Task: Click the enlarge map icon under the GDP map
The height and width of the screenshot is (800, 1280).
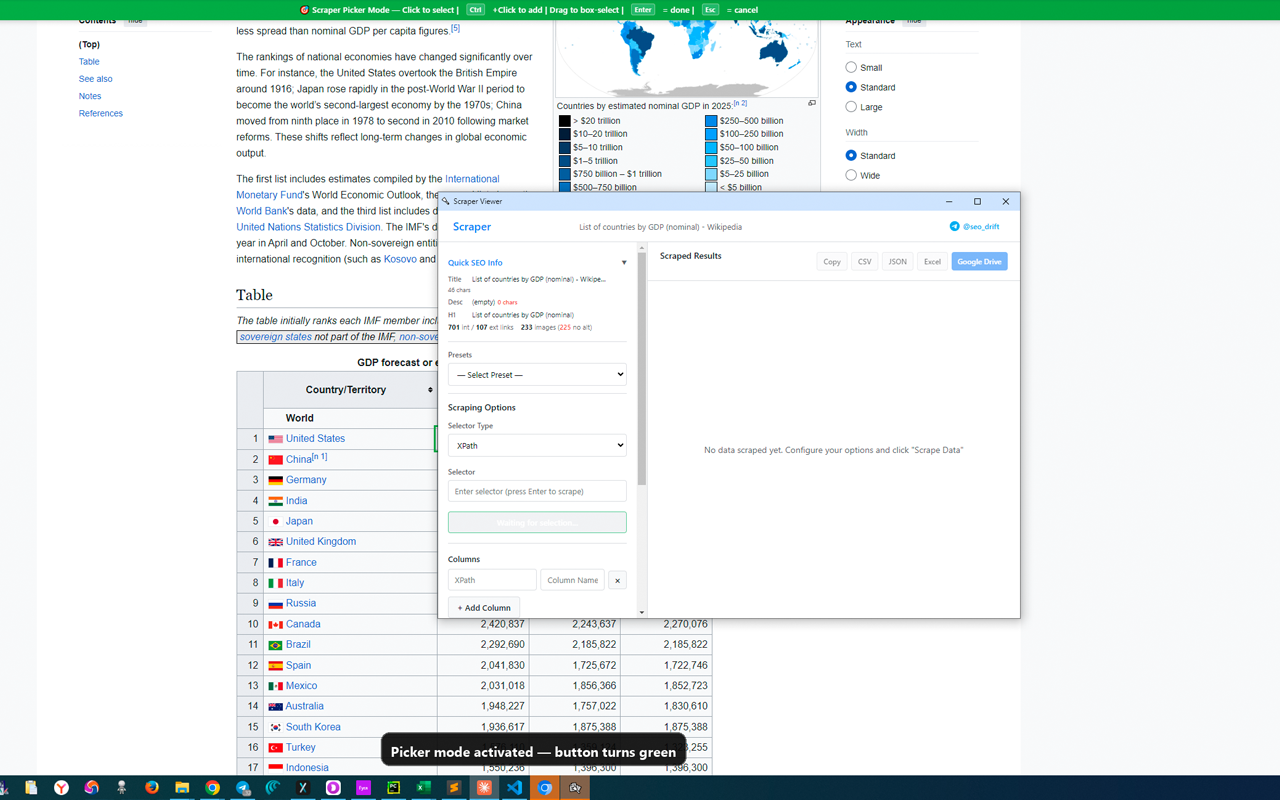Action: pos(812,103)
